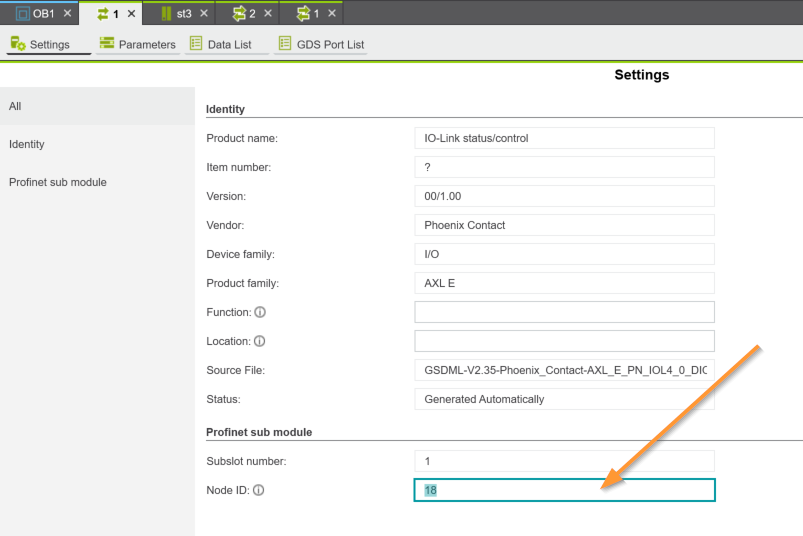Click the Parameters view icon
The width and height of the screenshot is (803, 536).
pyautogui.click(x=107, y=44)
